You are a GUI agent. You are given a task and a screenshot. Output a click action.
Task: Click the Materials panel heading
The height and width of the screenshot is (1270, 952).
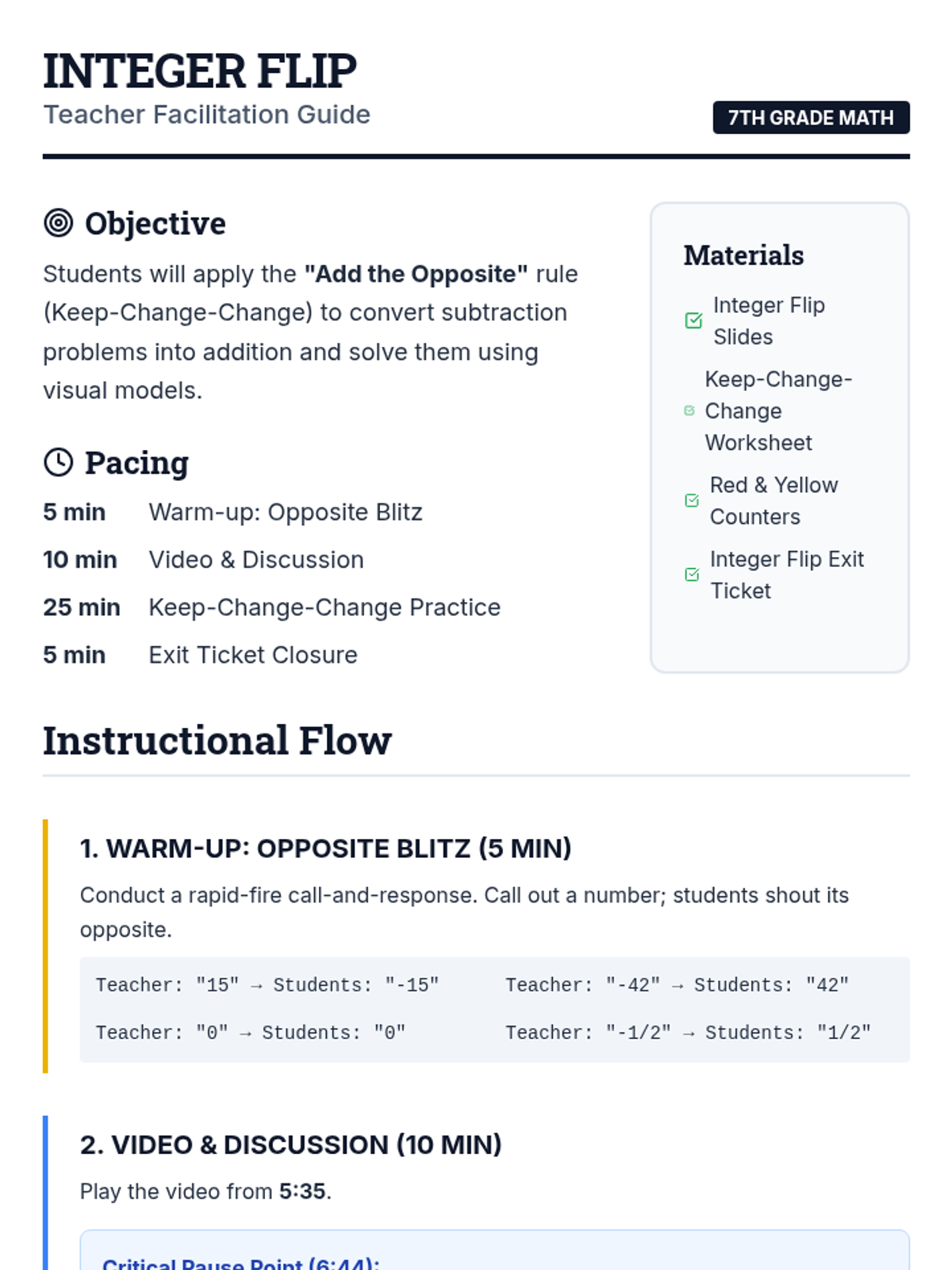tap(743, 255)
